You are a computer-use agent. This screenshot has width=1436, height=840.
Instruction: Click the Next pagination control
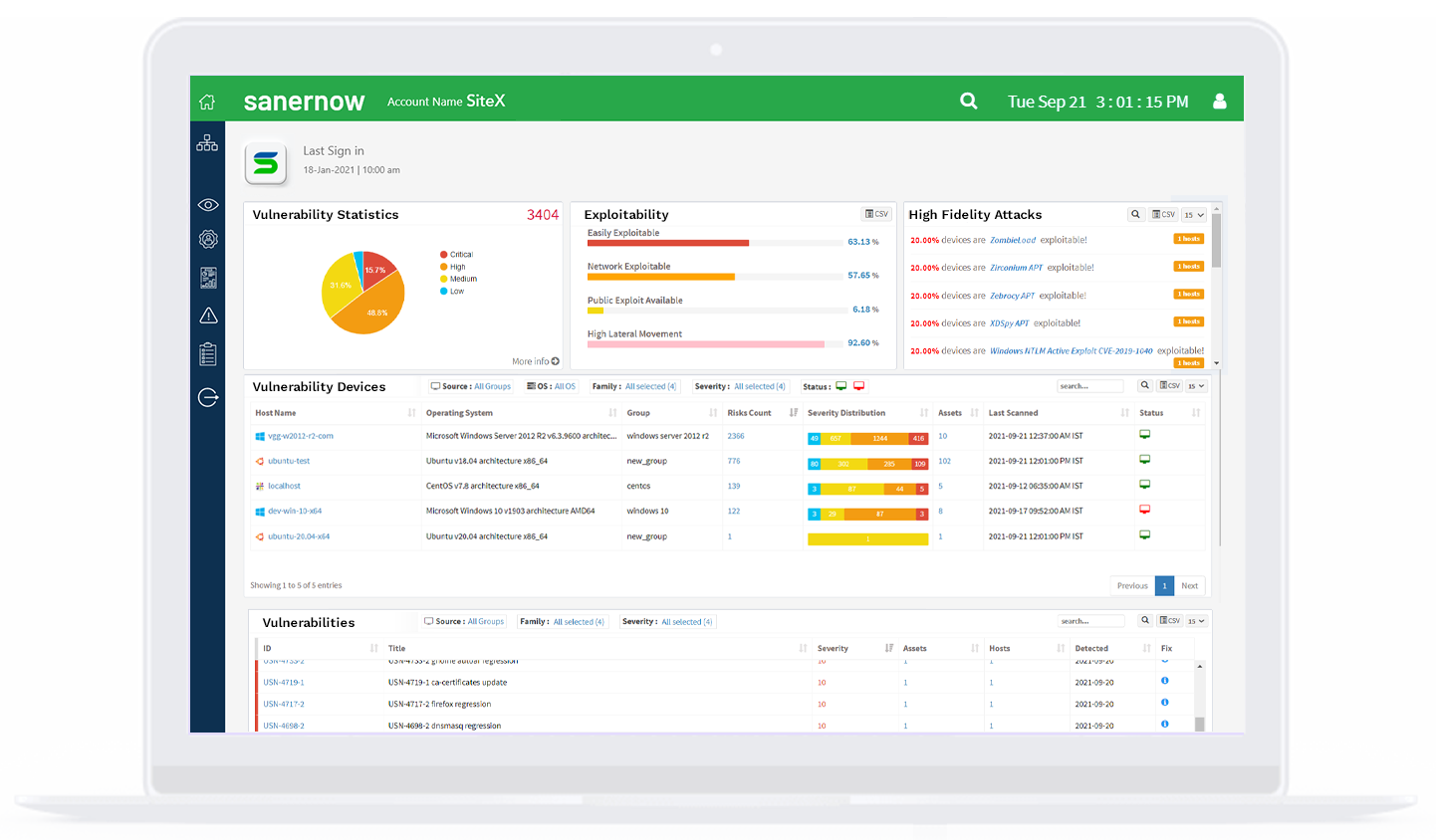tap(1190, 585)
